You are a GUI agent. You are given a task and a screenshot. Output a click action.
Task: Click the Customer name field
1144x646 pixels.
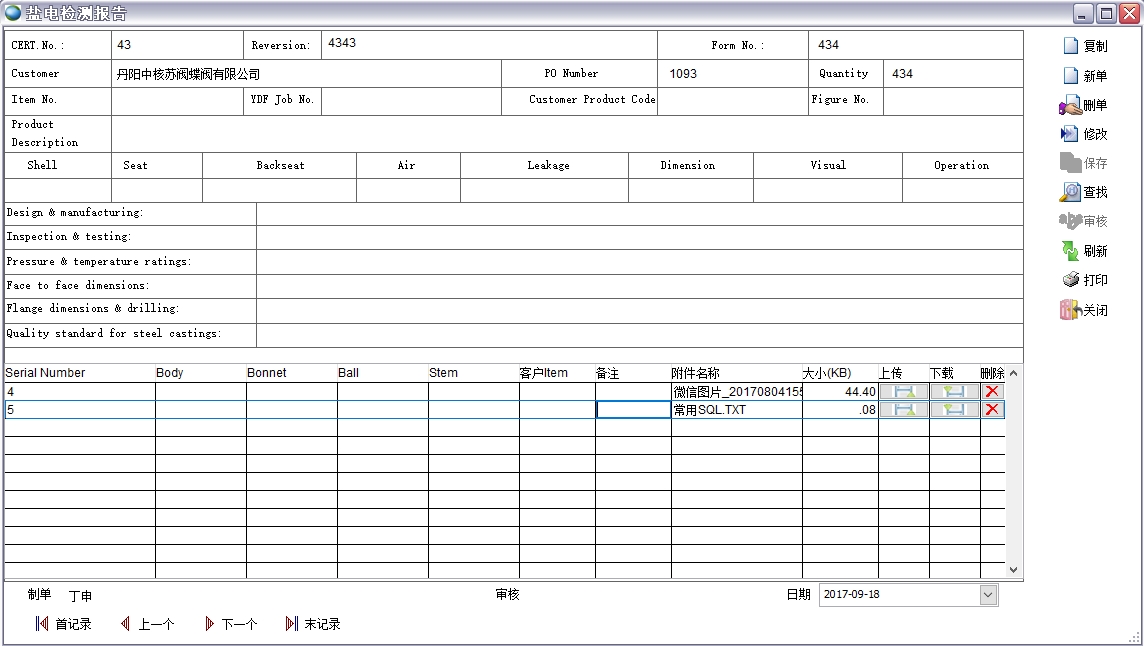[305, 74]
